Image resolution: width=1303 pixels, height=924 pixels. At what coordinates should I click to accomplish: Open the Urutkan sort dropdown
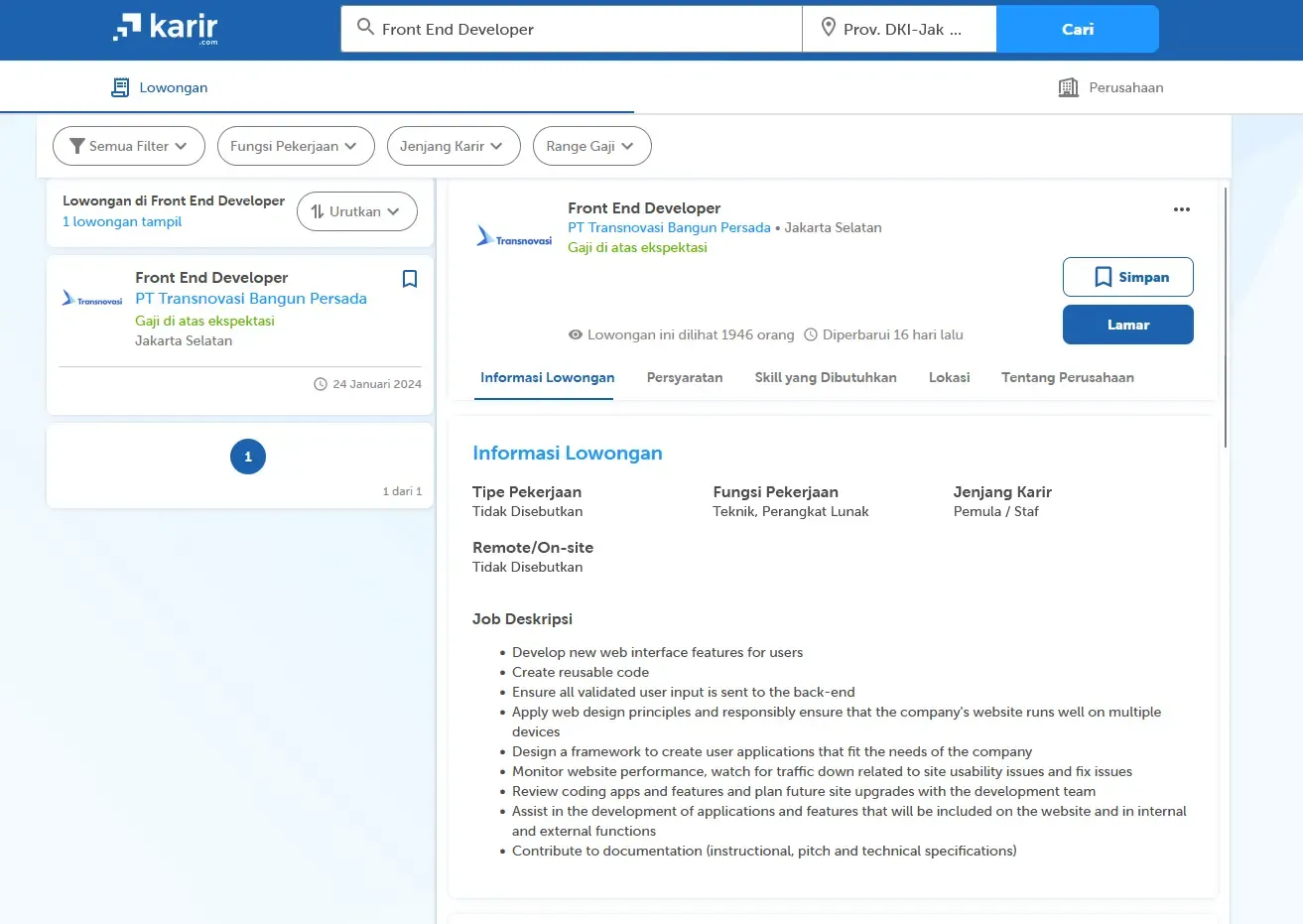357,211
